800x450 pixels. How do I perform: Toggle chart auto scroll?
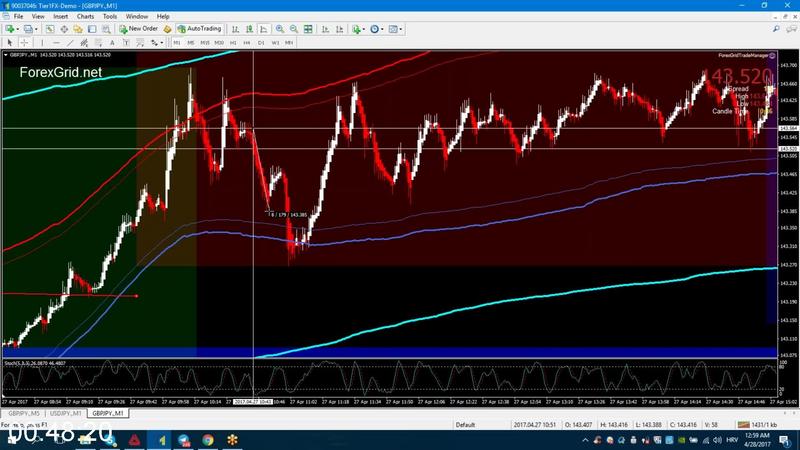click(325, 29)
